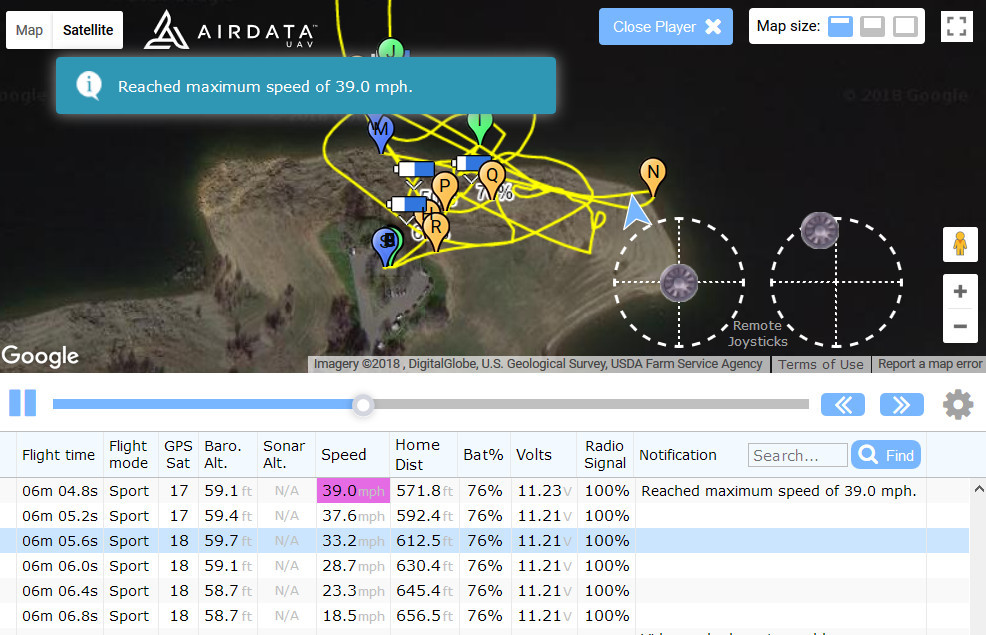
Task: Toggle fullscreen map view
Action: pyautogui.click(x=956, y=26)
